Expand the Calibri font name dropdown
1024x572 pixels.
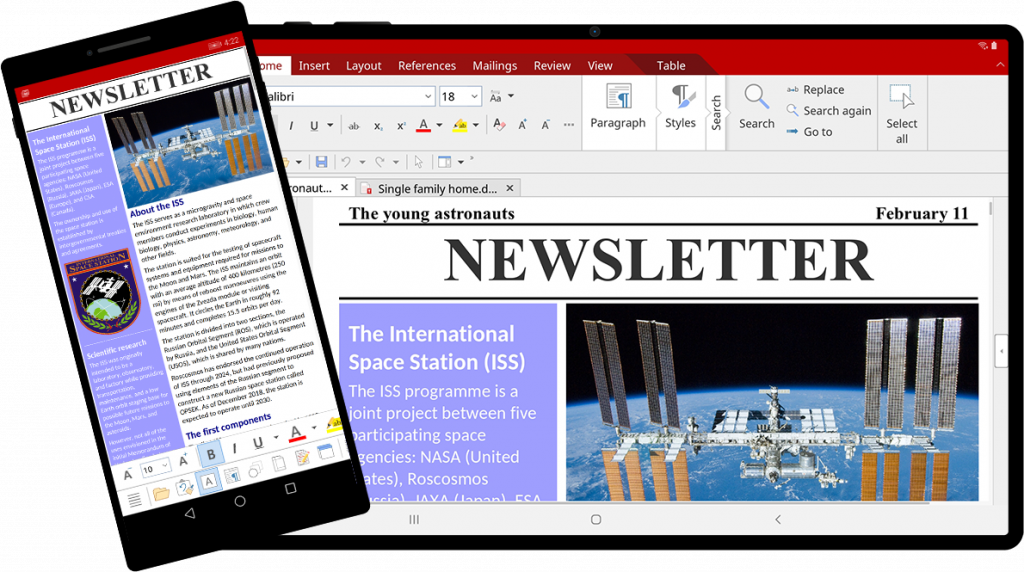tap(427, 97)
